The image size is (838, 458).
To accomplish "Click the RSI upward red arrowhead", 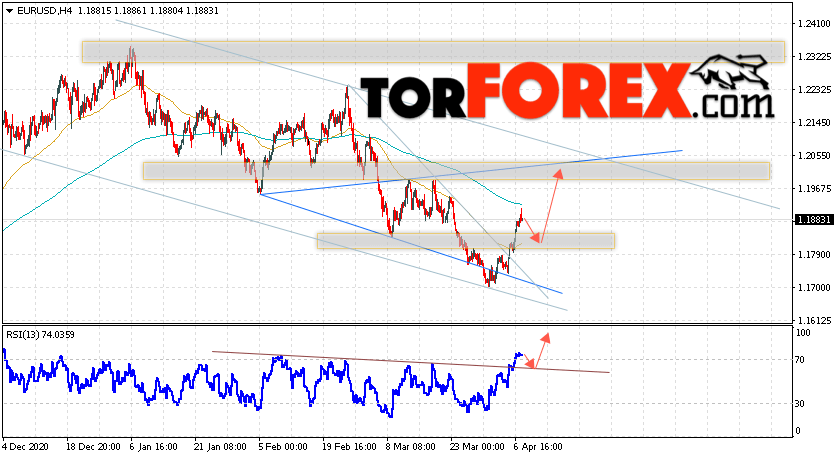I will 546,338.
